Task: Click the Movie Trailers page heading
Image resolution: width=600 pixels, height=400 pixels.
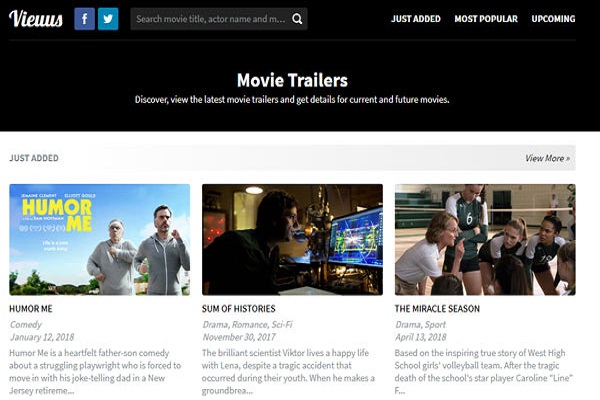Action: click(x=292, y=80)
